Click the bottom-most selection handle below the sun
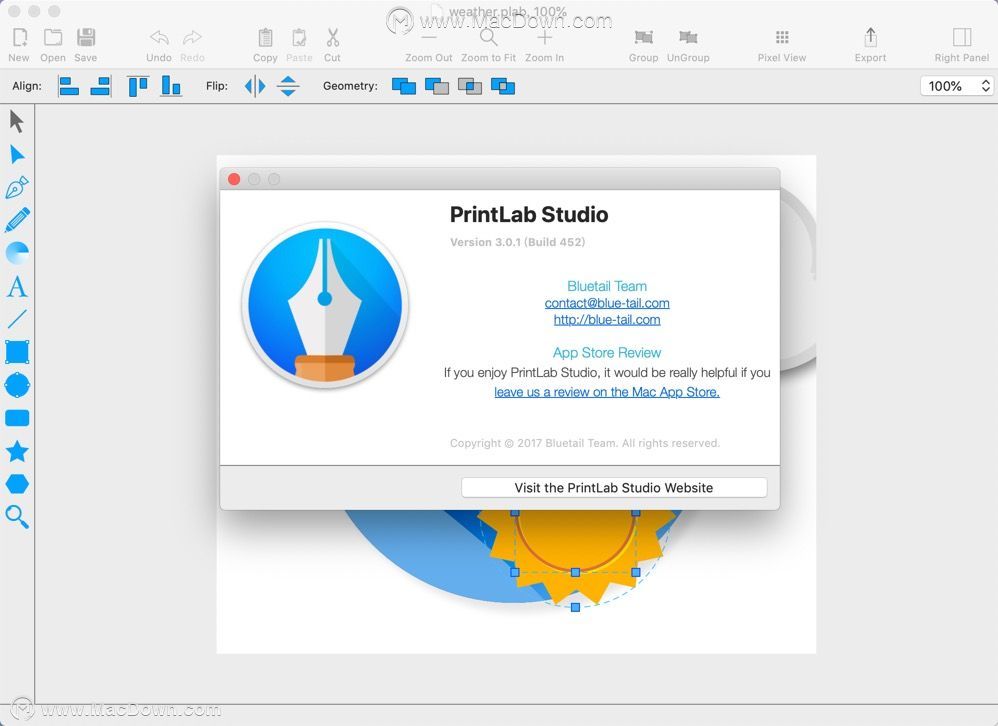 point(575,608)
